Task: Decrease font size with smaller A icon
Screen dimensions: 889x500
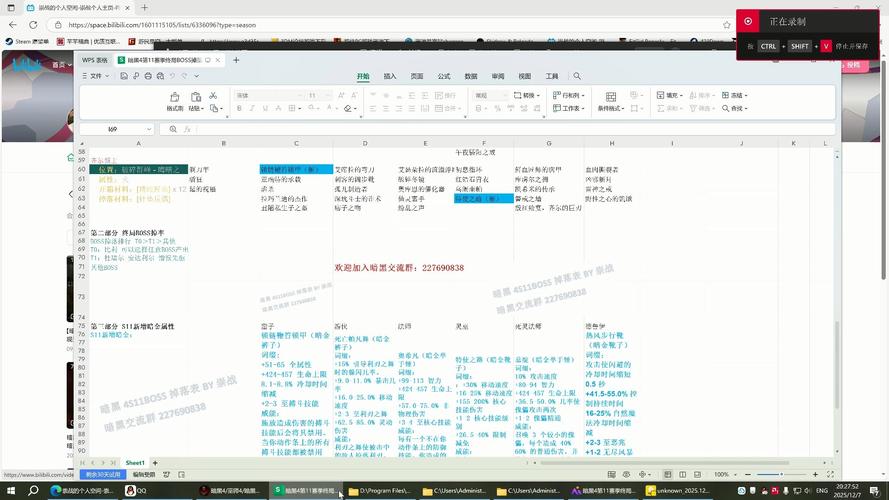Action: click(354, 95)
